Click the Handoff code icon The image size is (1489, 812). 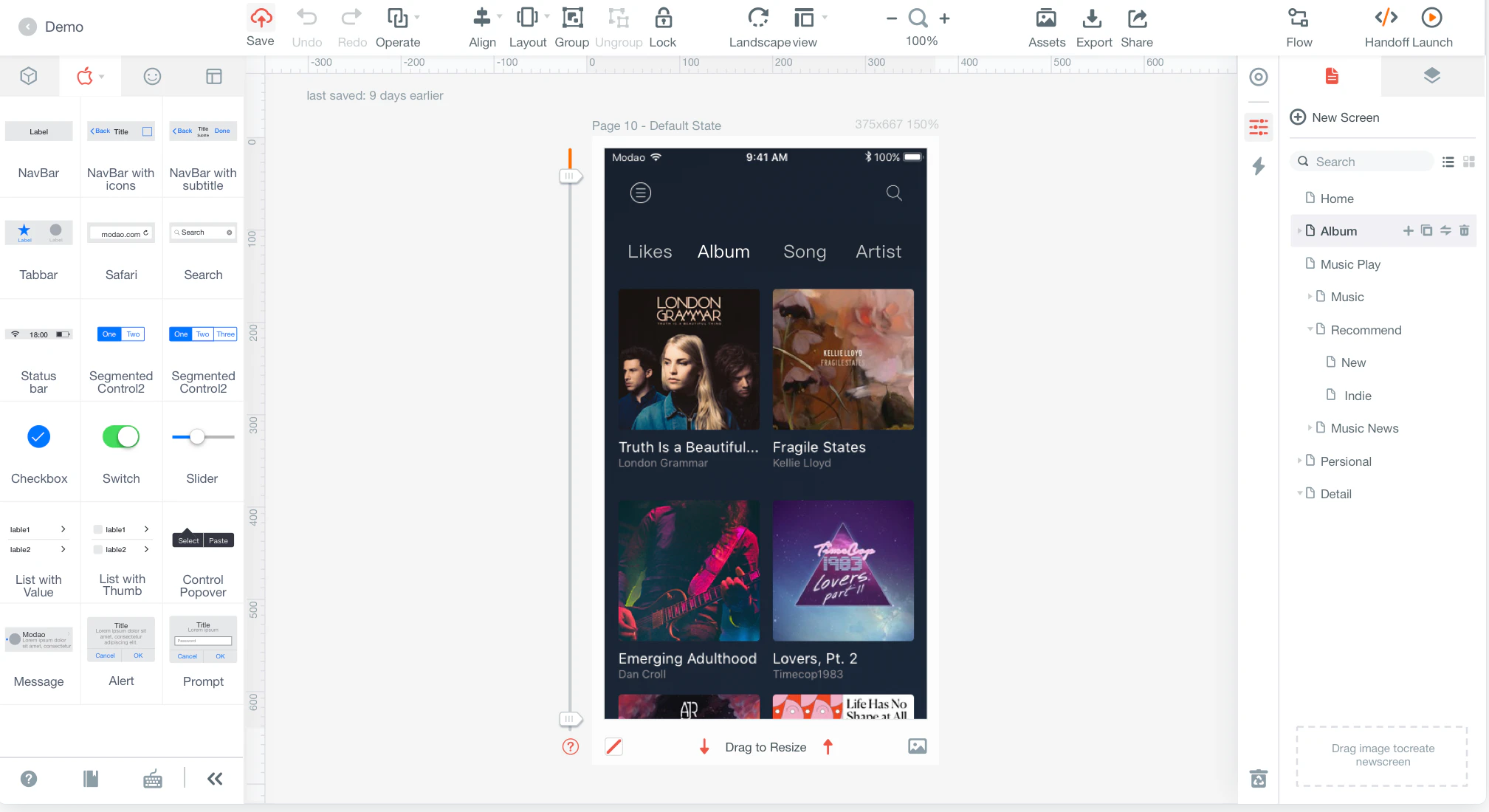tap(1386, 18)
